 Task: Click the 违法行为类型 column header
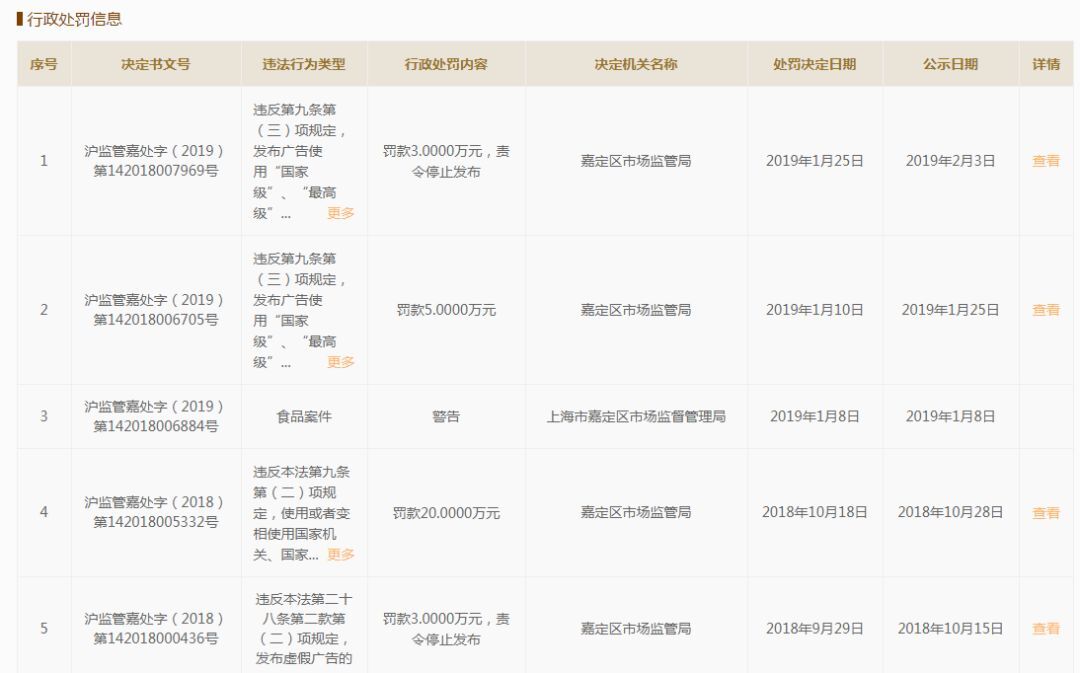pyautogui.click(x=304, y=64)
